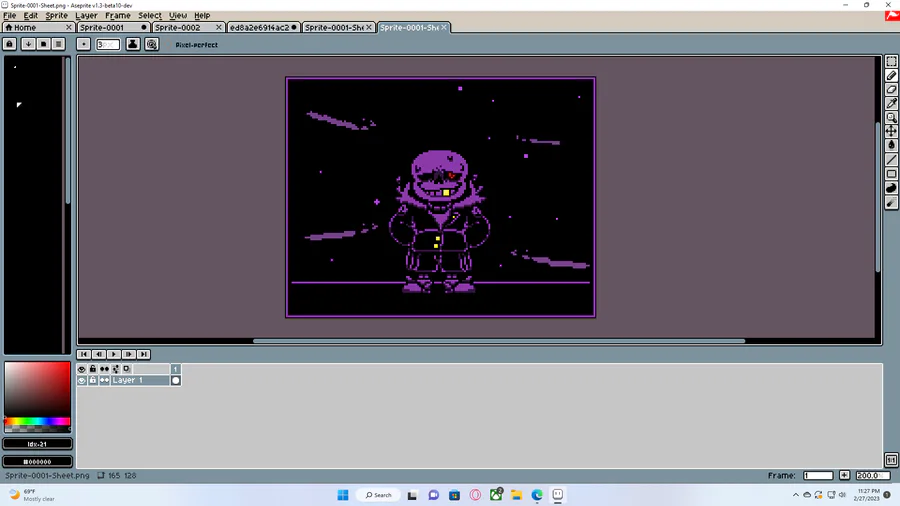Toggle all layers visibility eye in timeline header

82,369
